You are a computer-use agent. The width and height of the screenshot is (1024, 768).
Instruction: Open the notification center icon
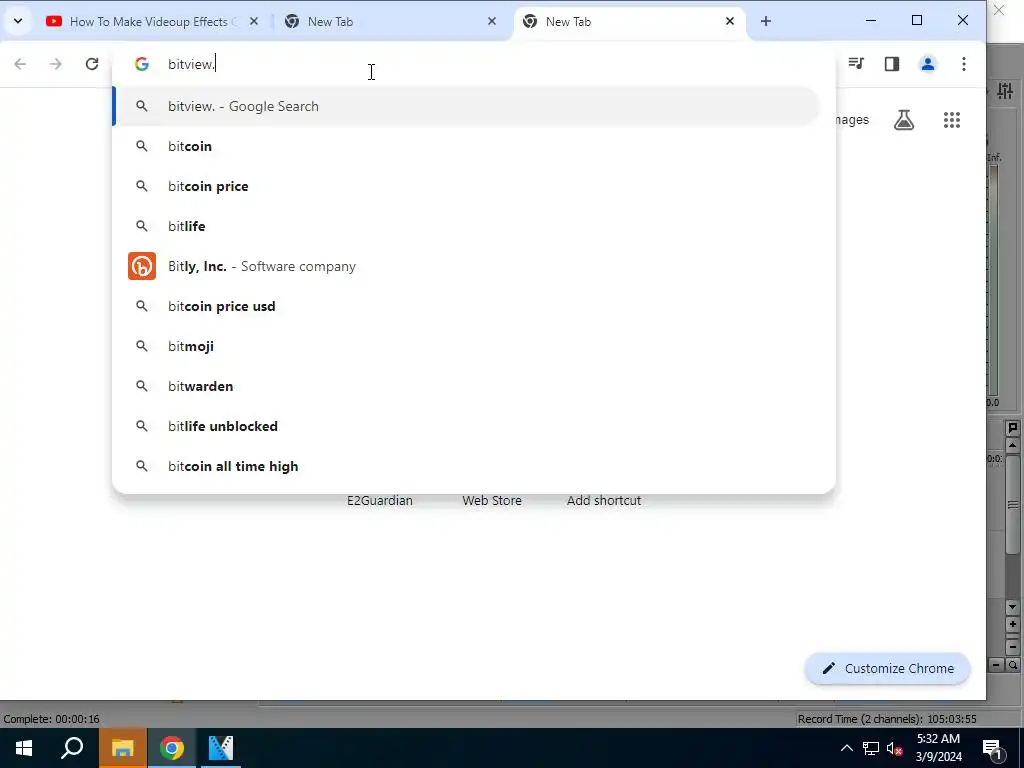point(993,748)
